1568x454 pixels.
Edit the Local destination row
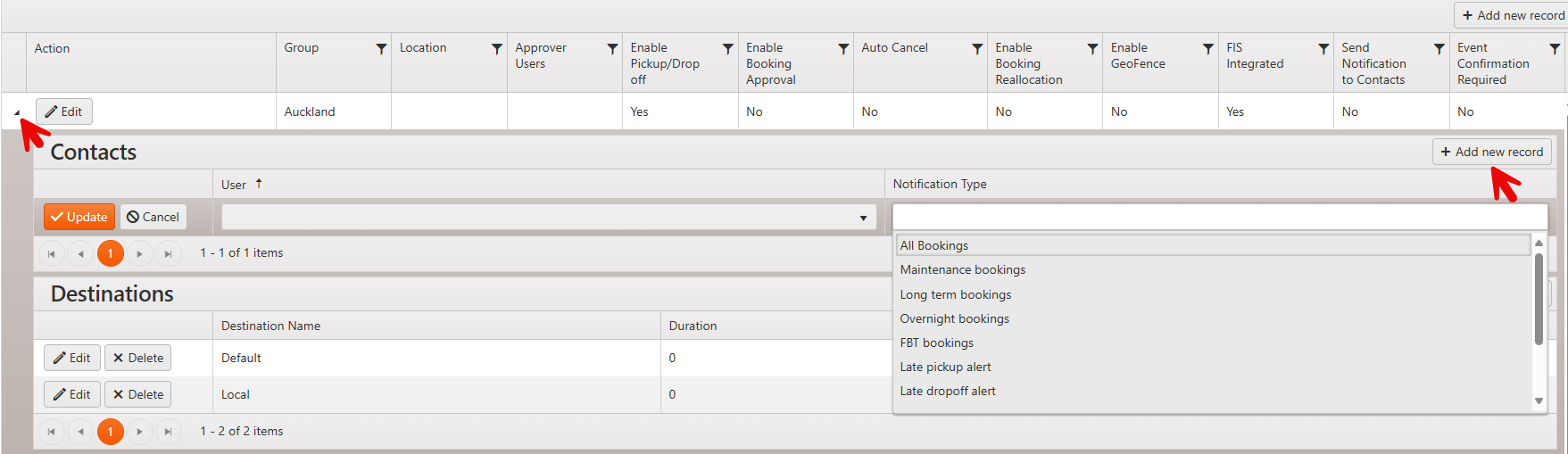(x=71, y=394)
